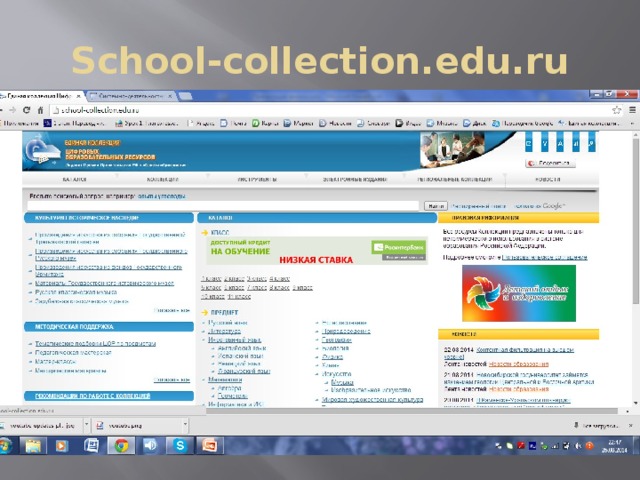Open Тематические подборки ЦОР по предметам link
Viewport: 640px width, 480px height.
tap(96, 344)
